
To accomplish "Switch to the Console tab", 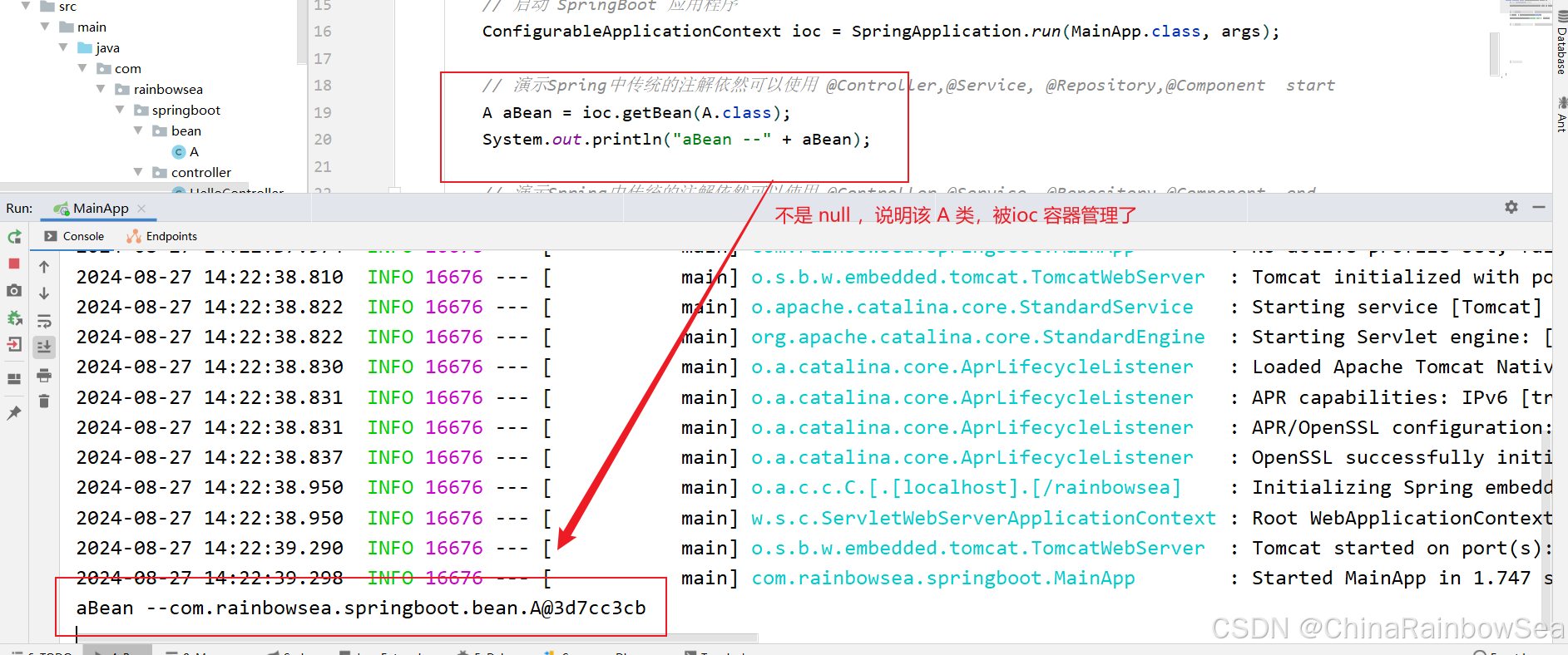I will click(x=74, y=236).
